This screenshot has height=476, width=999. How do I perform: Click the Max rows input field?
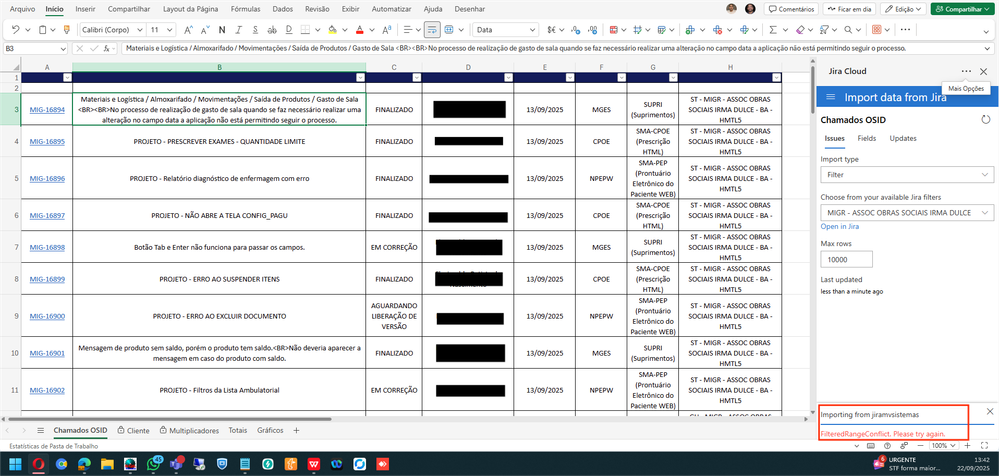pos(846,259)
